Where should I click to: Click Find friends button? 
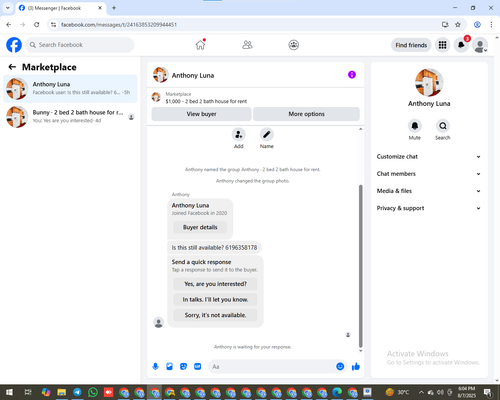[x=411, y=45]
